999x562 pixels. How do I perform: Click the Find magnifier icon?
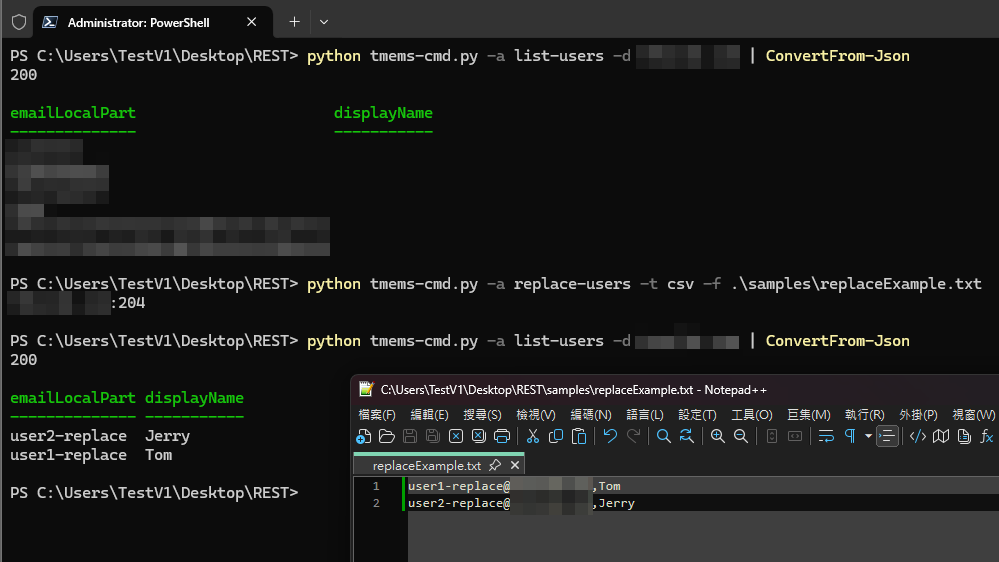[x=663, y=436]
